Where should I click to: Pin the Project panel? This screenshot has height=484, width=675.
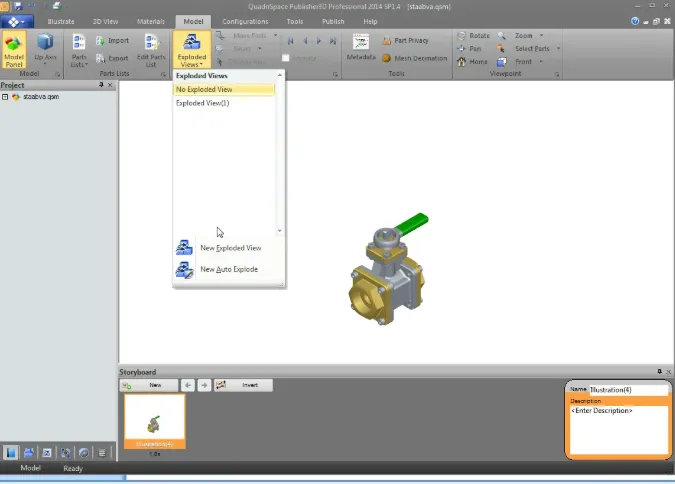click(x=101, y=85)
